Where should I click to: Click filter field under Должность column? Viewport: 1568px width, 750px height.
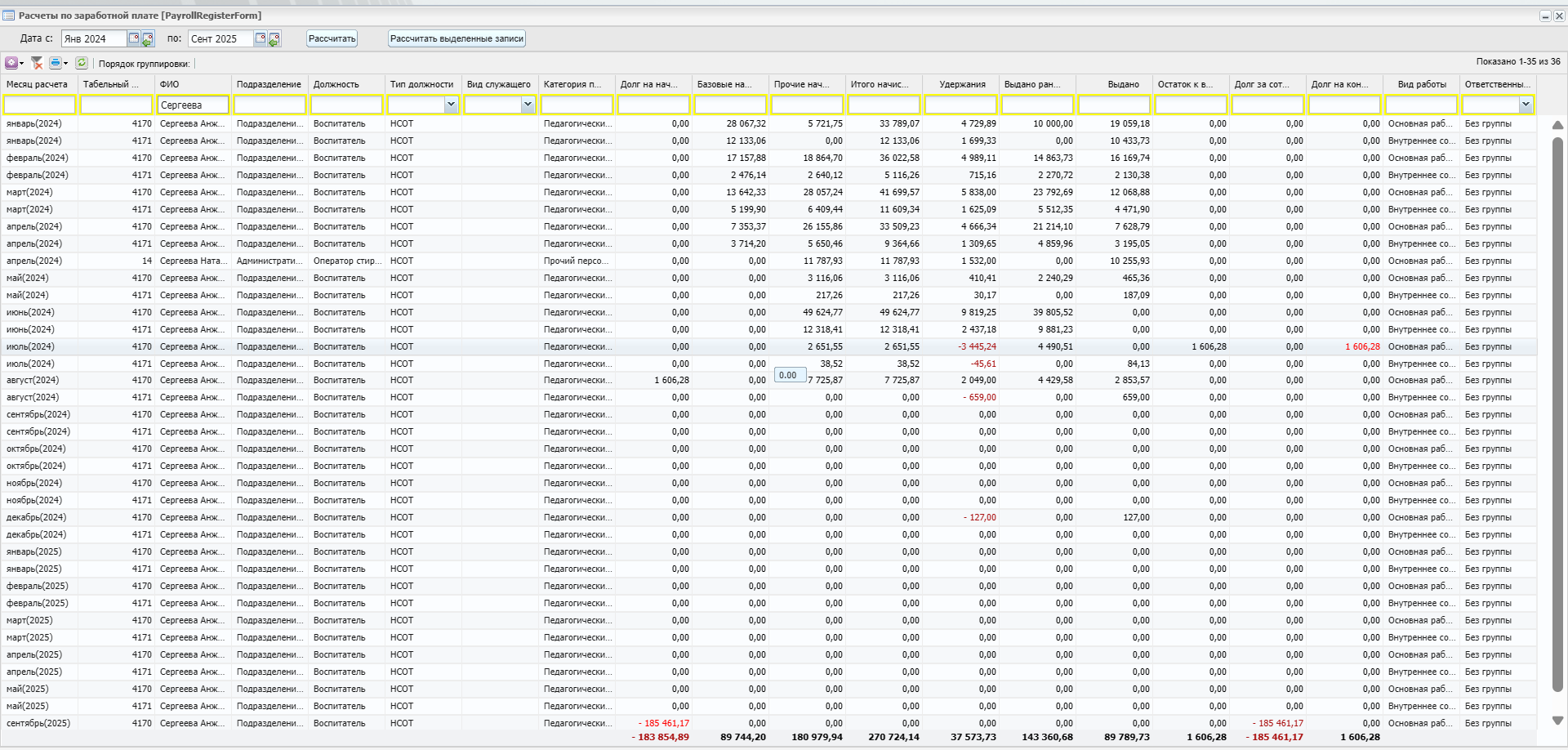pyautogui.click(x=346, y=105)
